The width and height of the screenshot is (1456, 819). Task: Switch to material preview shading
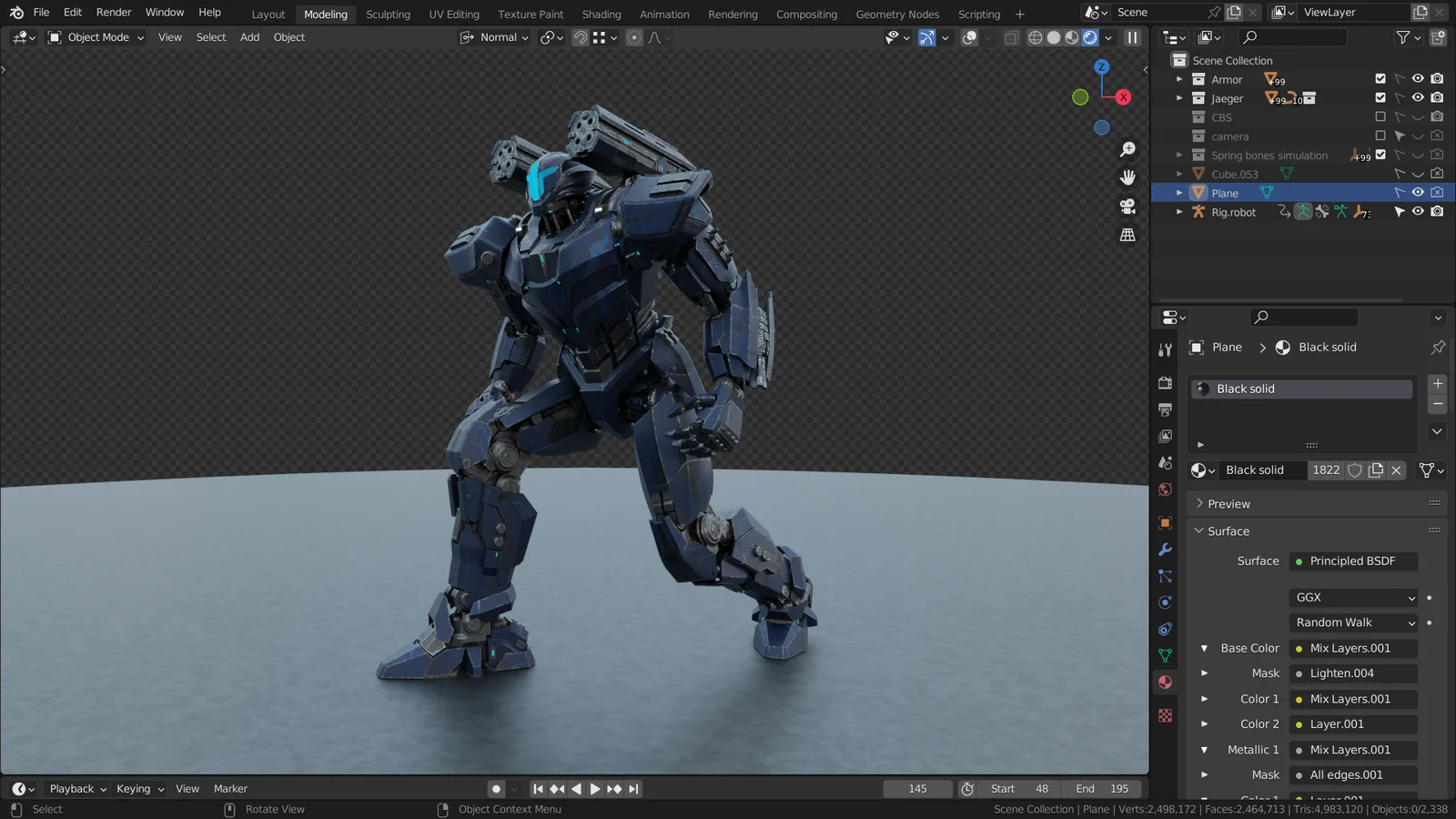(1072, 37)
